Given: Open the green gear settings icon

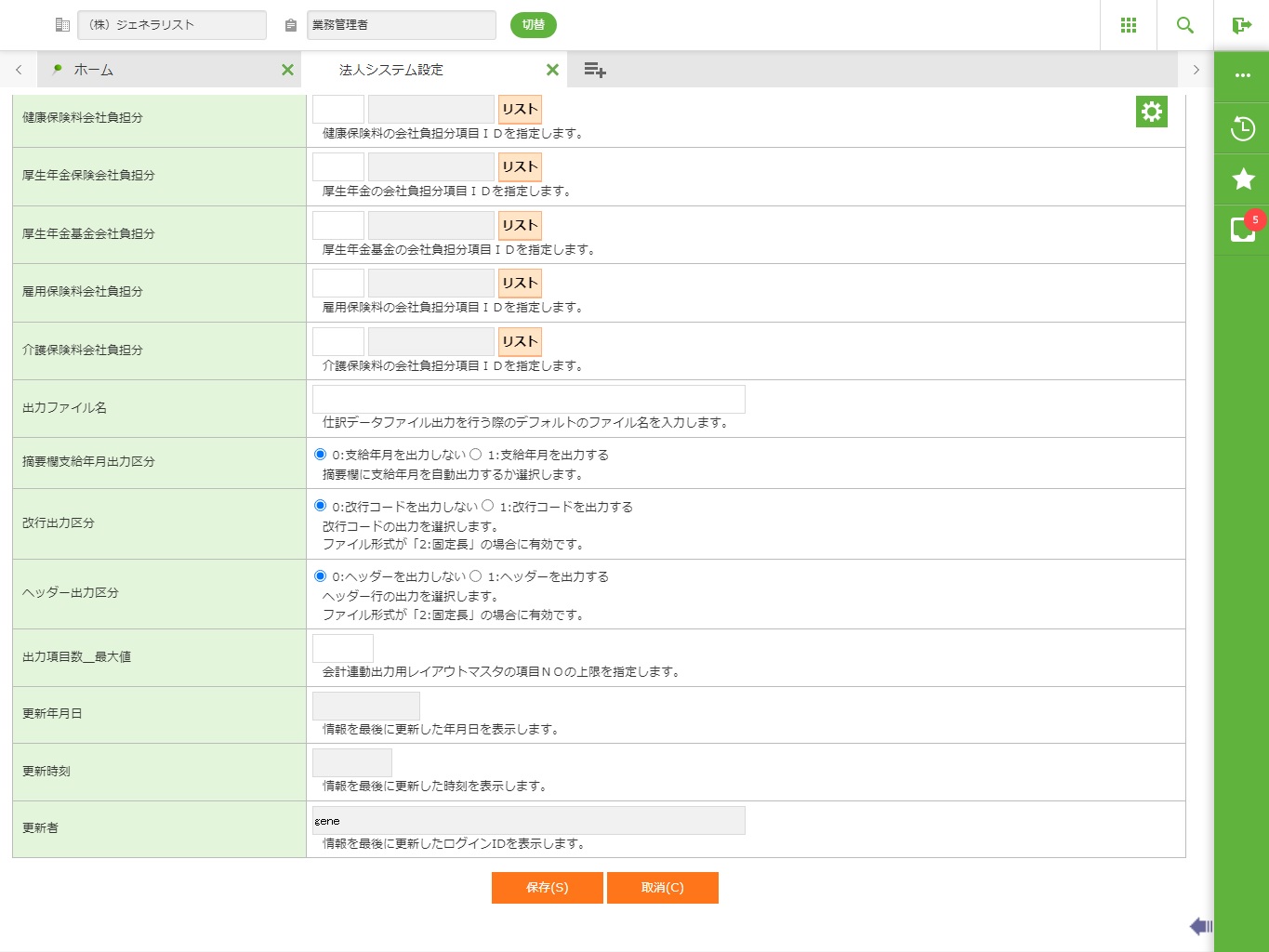Looking at the screenshot, I should pyautogui.click(x=1151, y=112).
